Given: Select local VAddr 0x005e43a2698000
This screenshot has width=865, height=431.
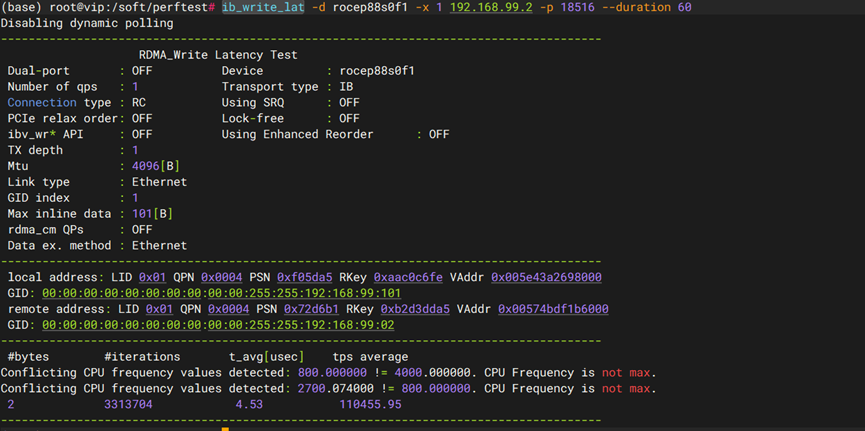Looking at the screenshot, I should pyautogui.click(x=546, y=277).
